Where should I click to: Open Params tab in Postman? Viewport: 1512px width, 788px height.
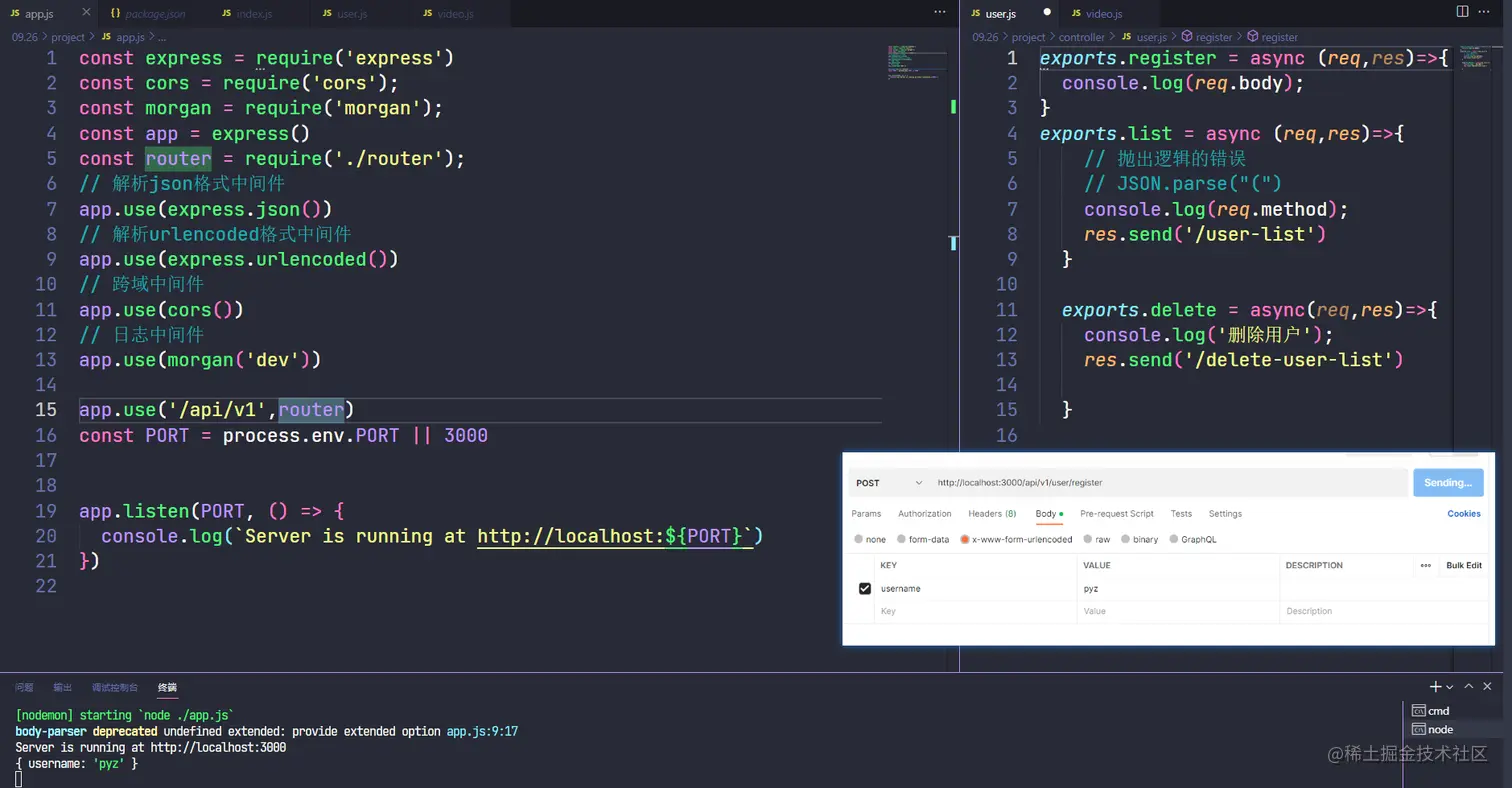tap(866, 514)
